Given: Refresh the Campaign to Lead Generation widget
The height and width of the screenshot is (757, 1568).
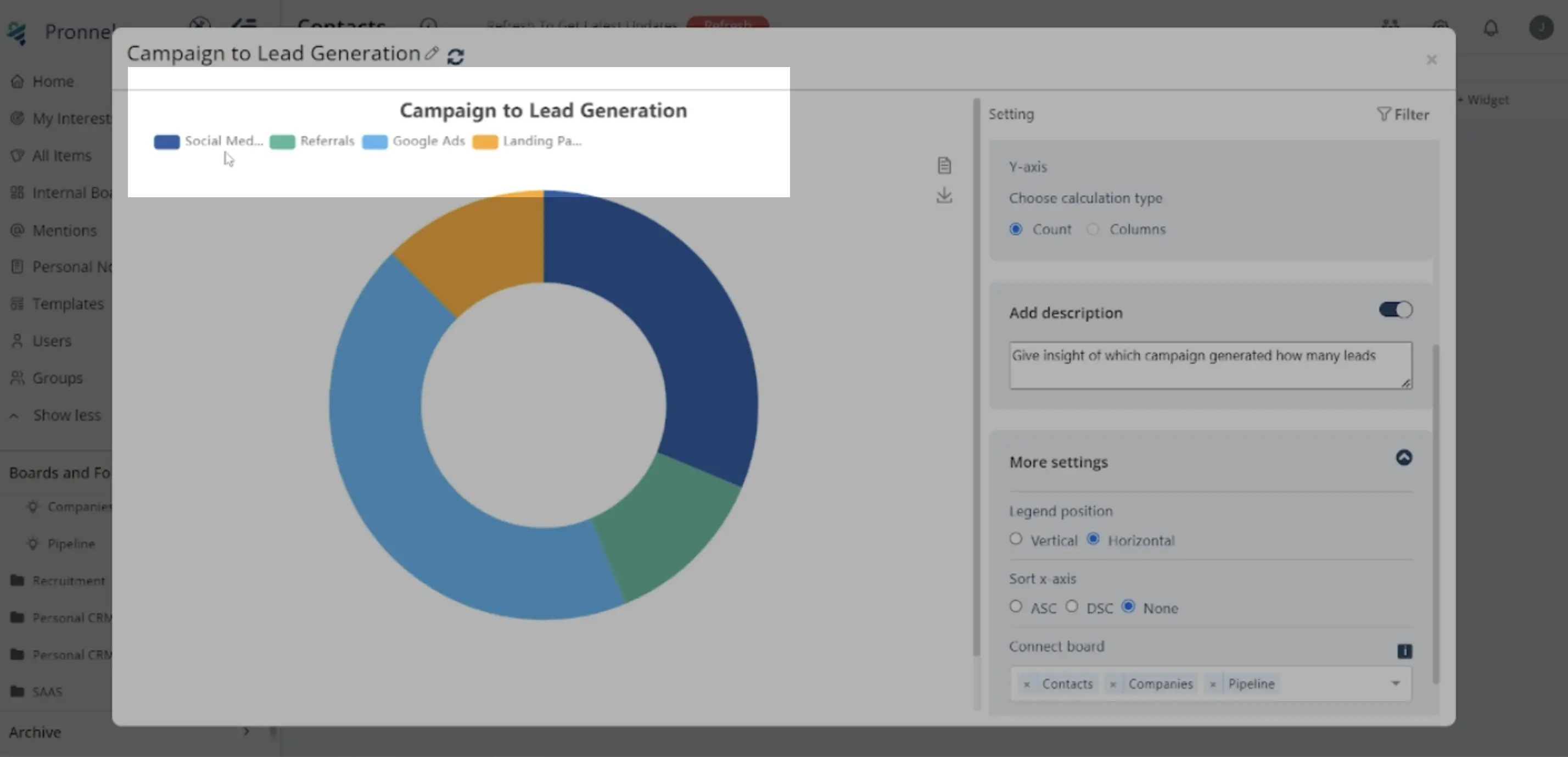Looking at the screenshot, I should 455,56.
